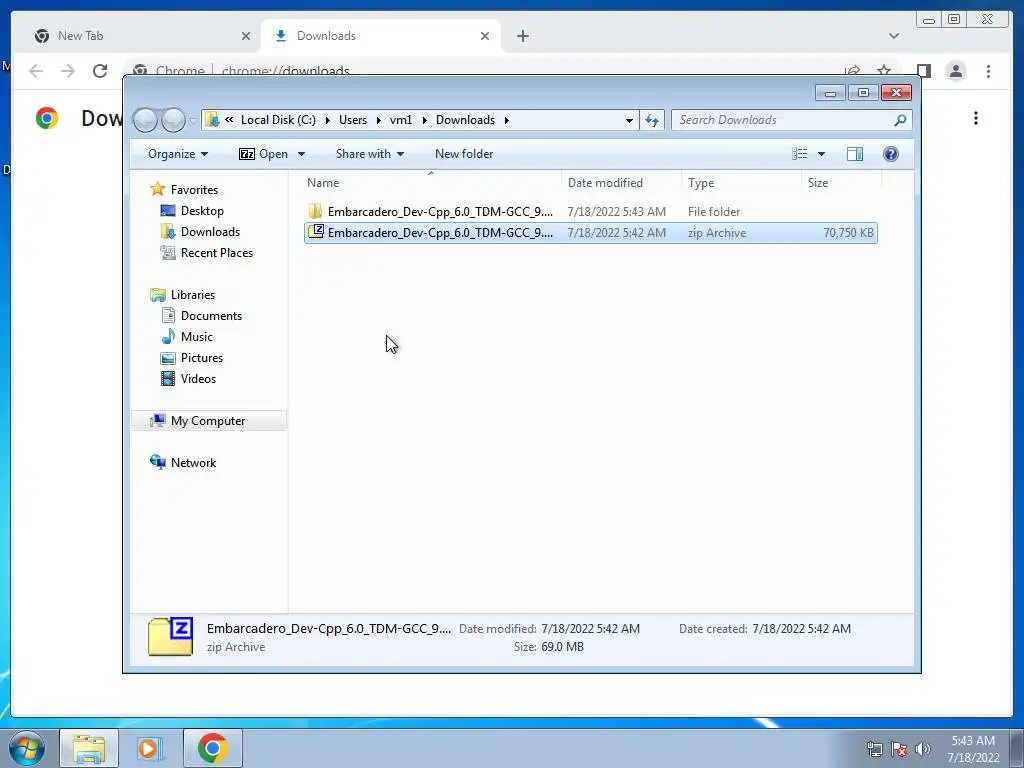Close the Chrome Downloads tab

(485, 36)
